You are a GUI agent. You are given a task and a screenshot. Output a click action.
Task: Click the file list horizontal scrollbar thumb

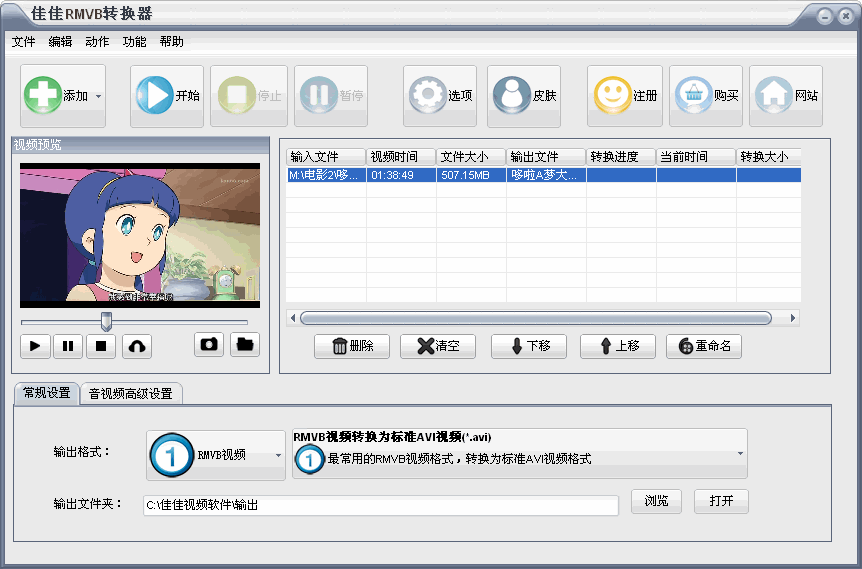pyautogui.click(x=536, y=318)
